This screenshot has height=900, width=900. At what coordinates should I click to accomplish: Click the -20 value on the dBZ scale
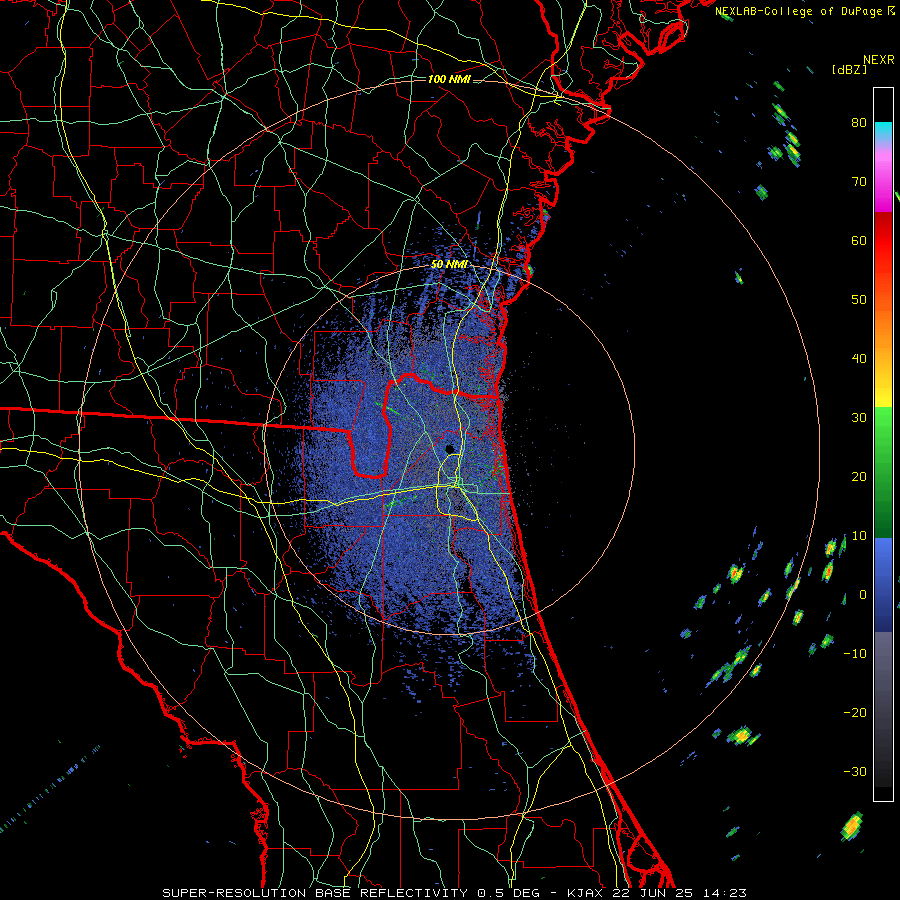click(855, 713)
